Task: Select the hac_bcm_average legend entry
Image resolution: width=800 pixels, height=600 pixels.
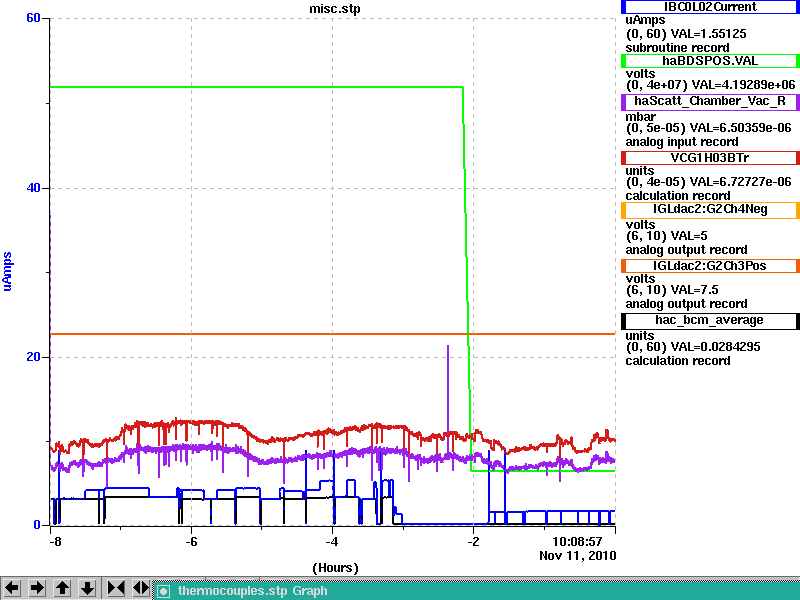Action: (710, 320)
